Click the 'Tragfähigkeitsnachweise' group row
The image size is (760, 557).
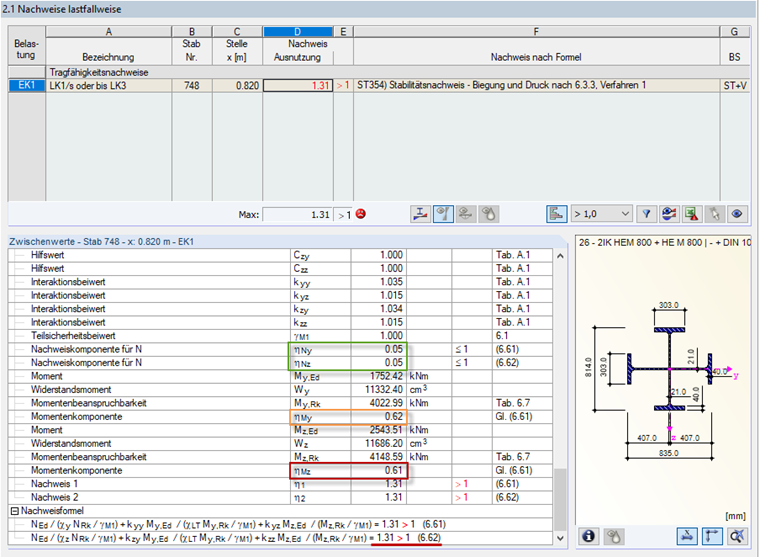click(x=397, y=72)
